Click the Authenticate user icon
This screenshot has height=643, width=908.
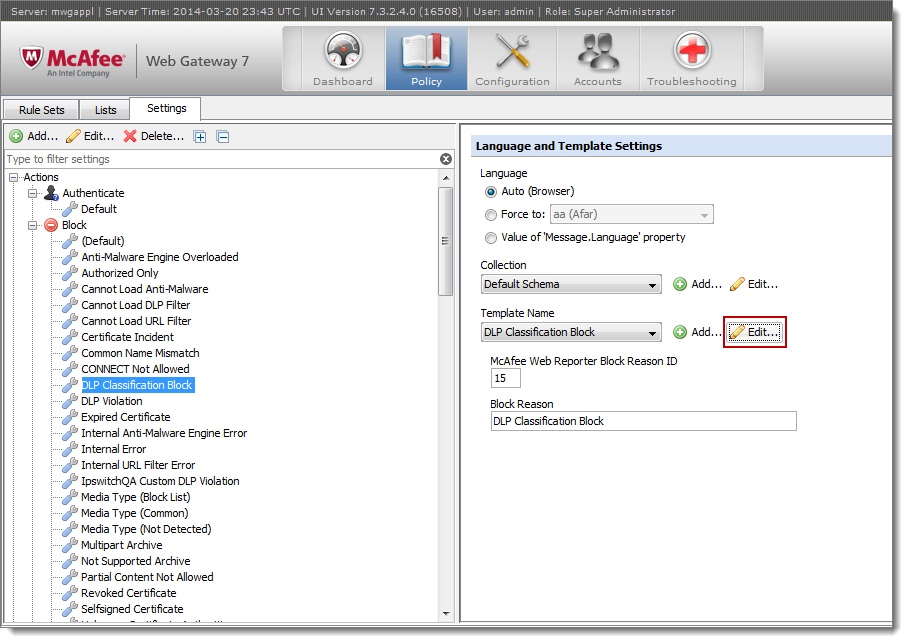click(52, 193)
